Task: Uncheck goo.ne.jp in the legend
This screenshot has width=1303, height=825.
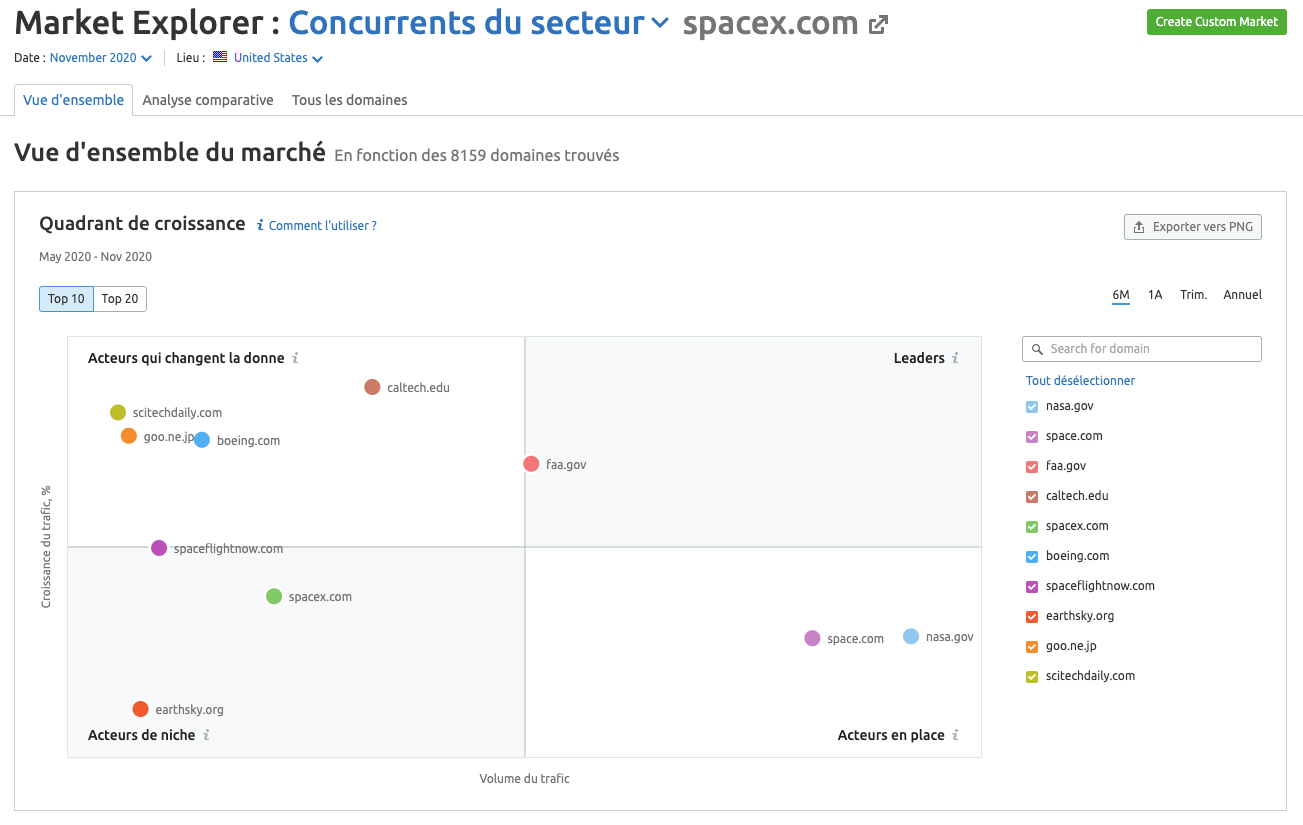Action: [1032, 647]
